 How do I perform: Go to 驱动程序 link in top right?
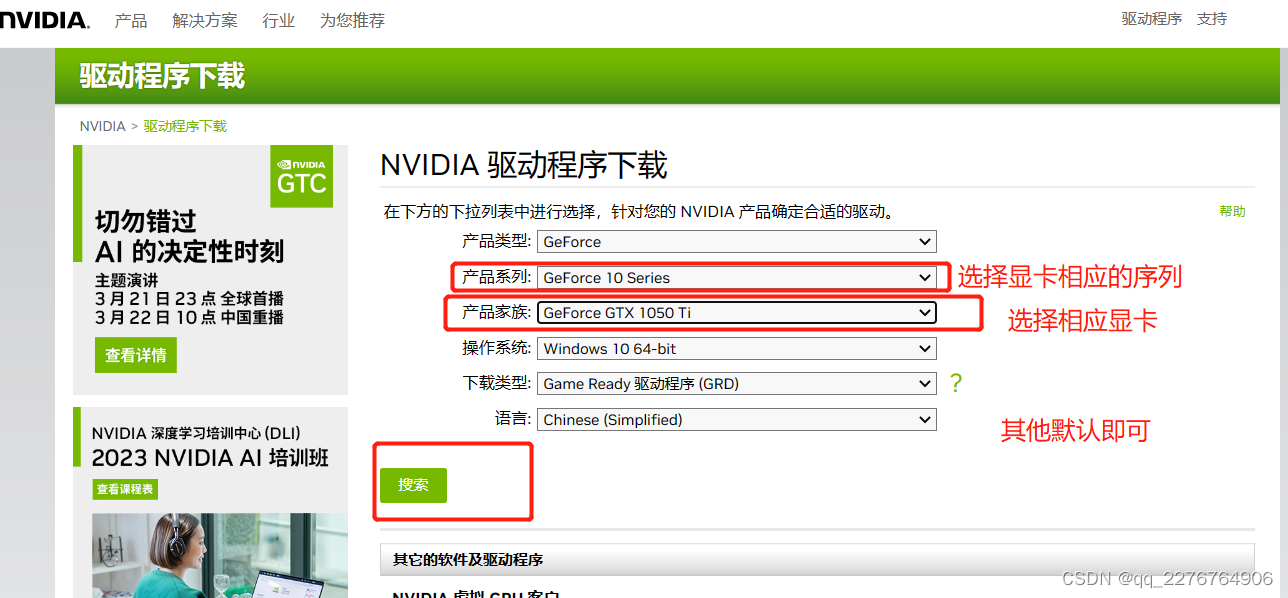pos(1151,19)
